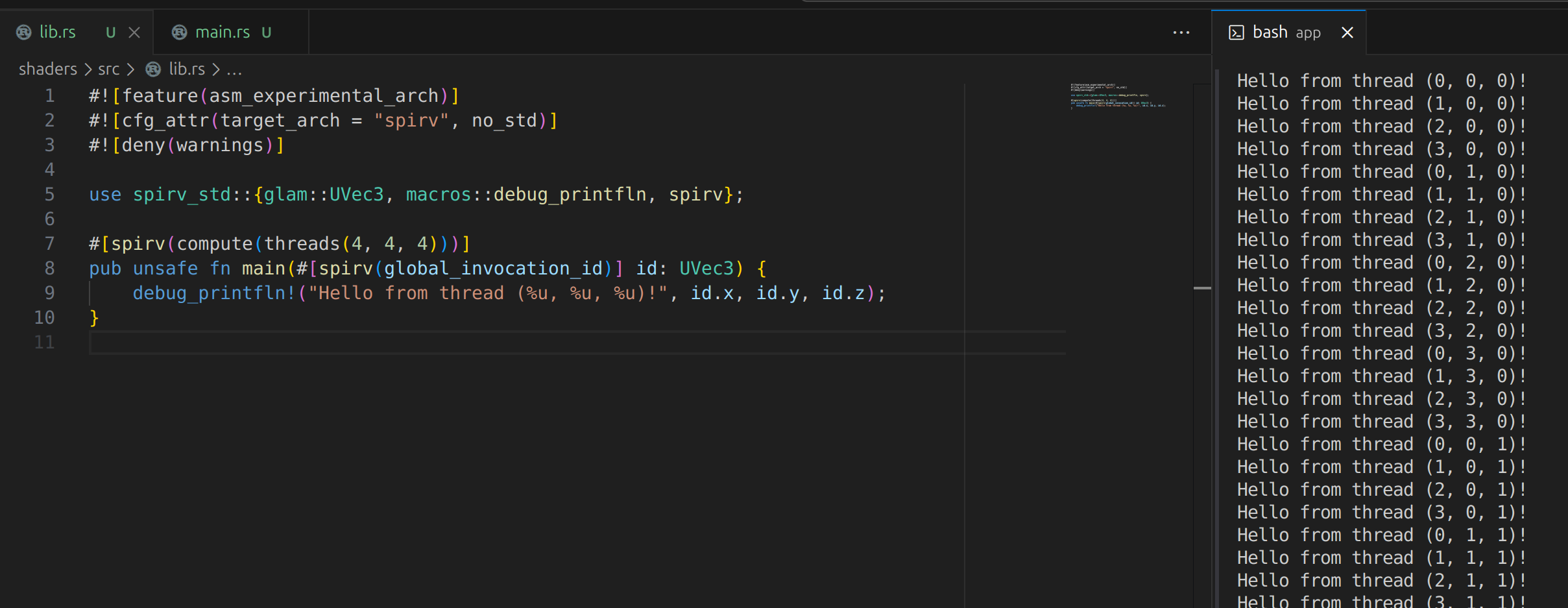The width and height of the screenshot is (1568, 608).
Task: Close the bash app terminal tab
Action: pos(1347,32)
